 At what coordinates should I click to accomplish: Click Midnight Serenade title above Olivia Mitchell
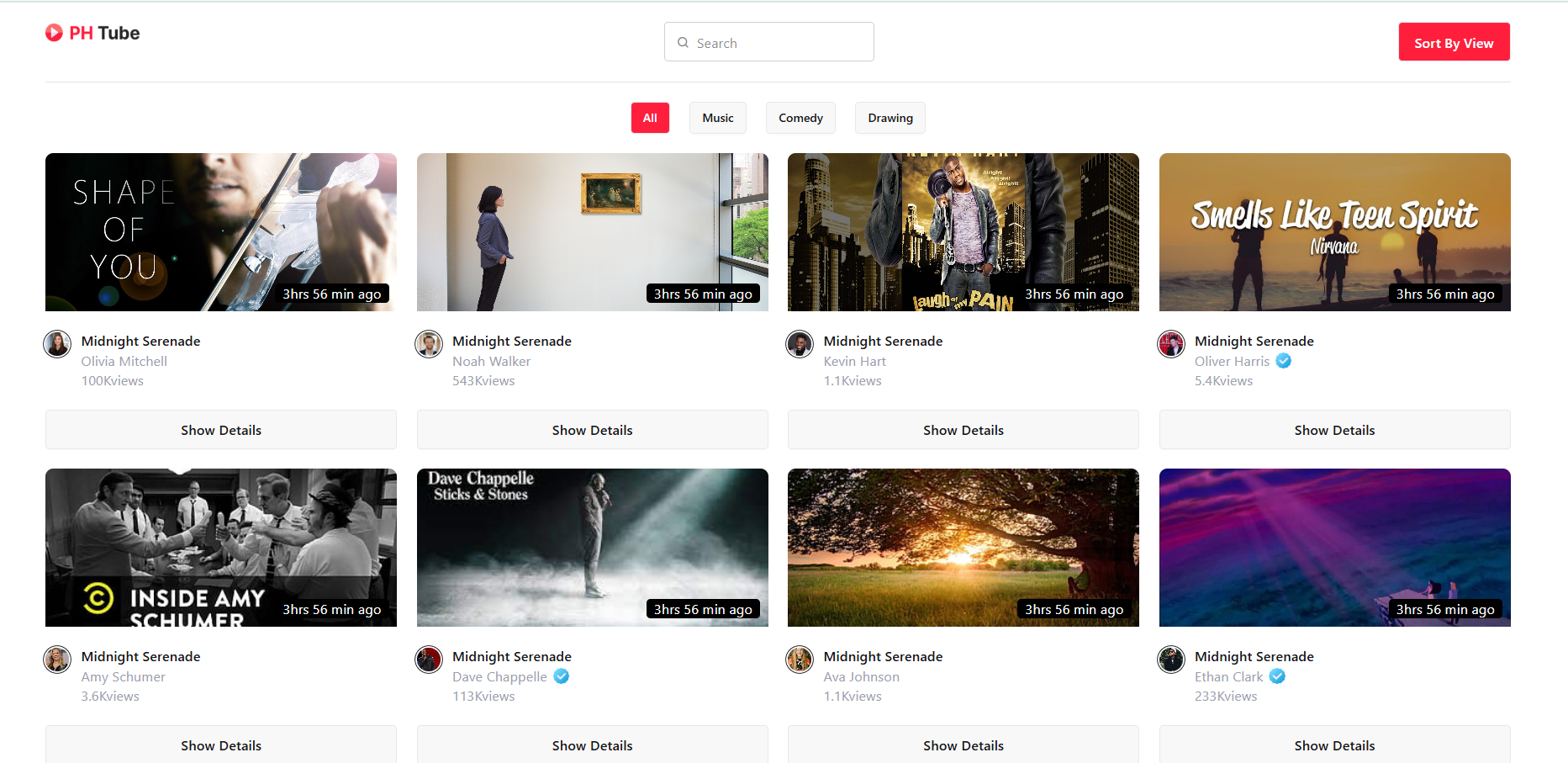141,341
